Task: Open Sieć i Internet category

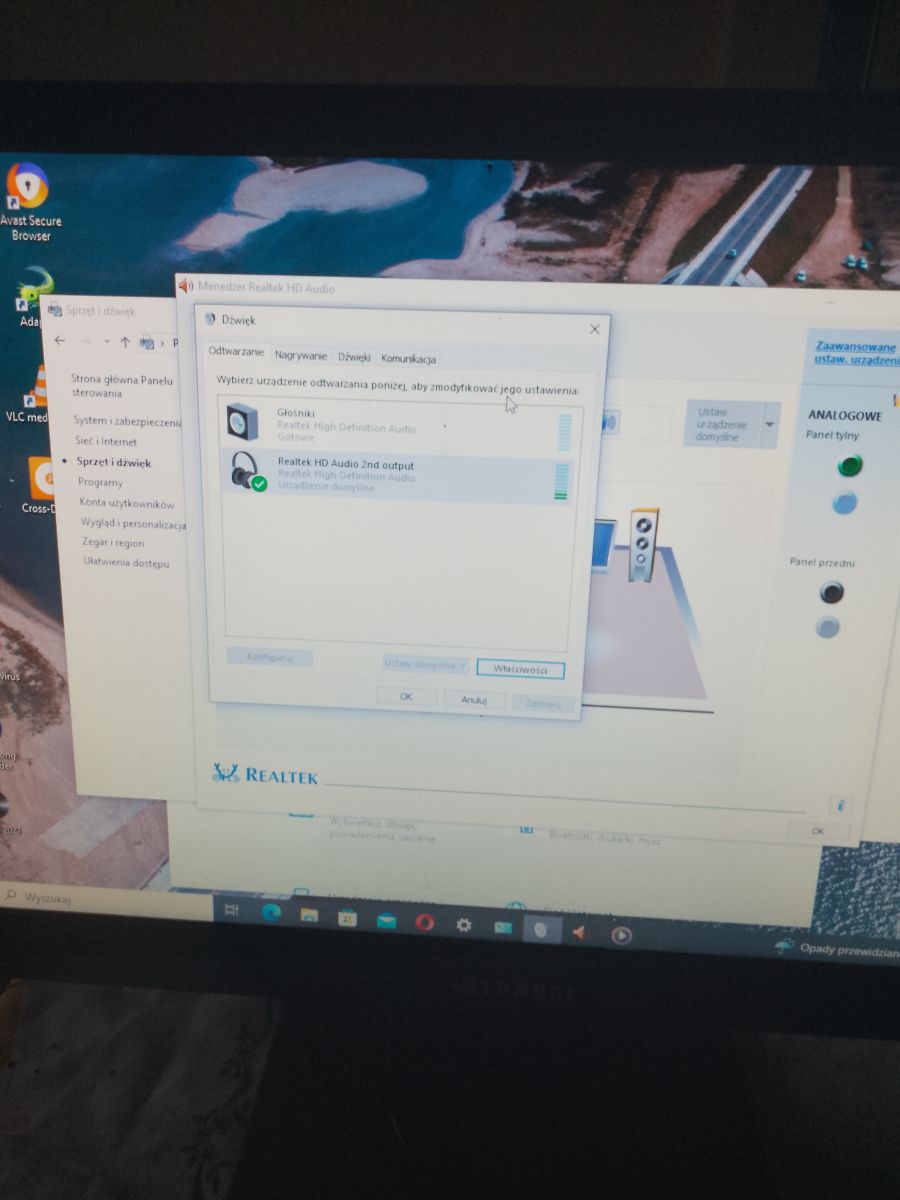Action: (106, 441)
